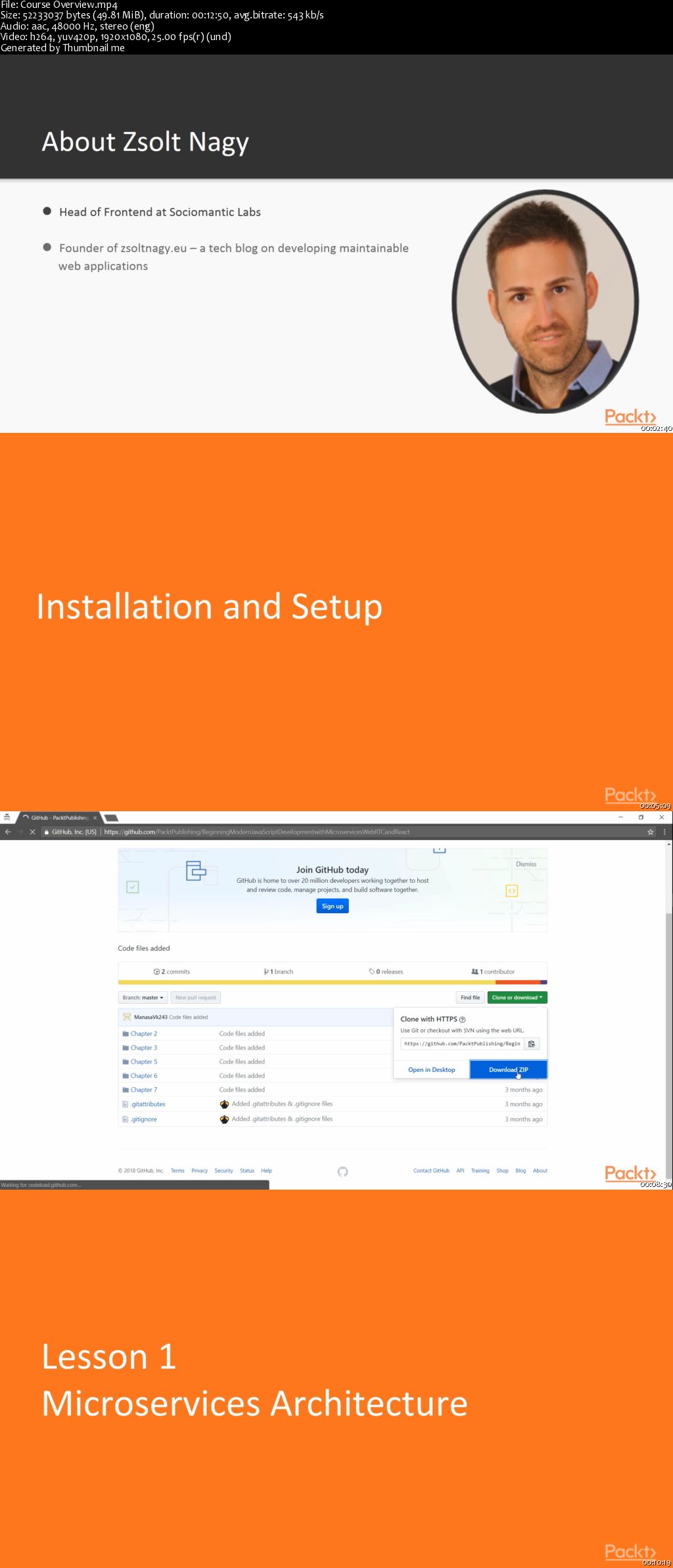Image resolution: width=673 pixels, height=1568 pixels.
Task: Click the .gitattributes file icon
Action: pyautogui.click(x=126, y=1104)
